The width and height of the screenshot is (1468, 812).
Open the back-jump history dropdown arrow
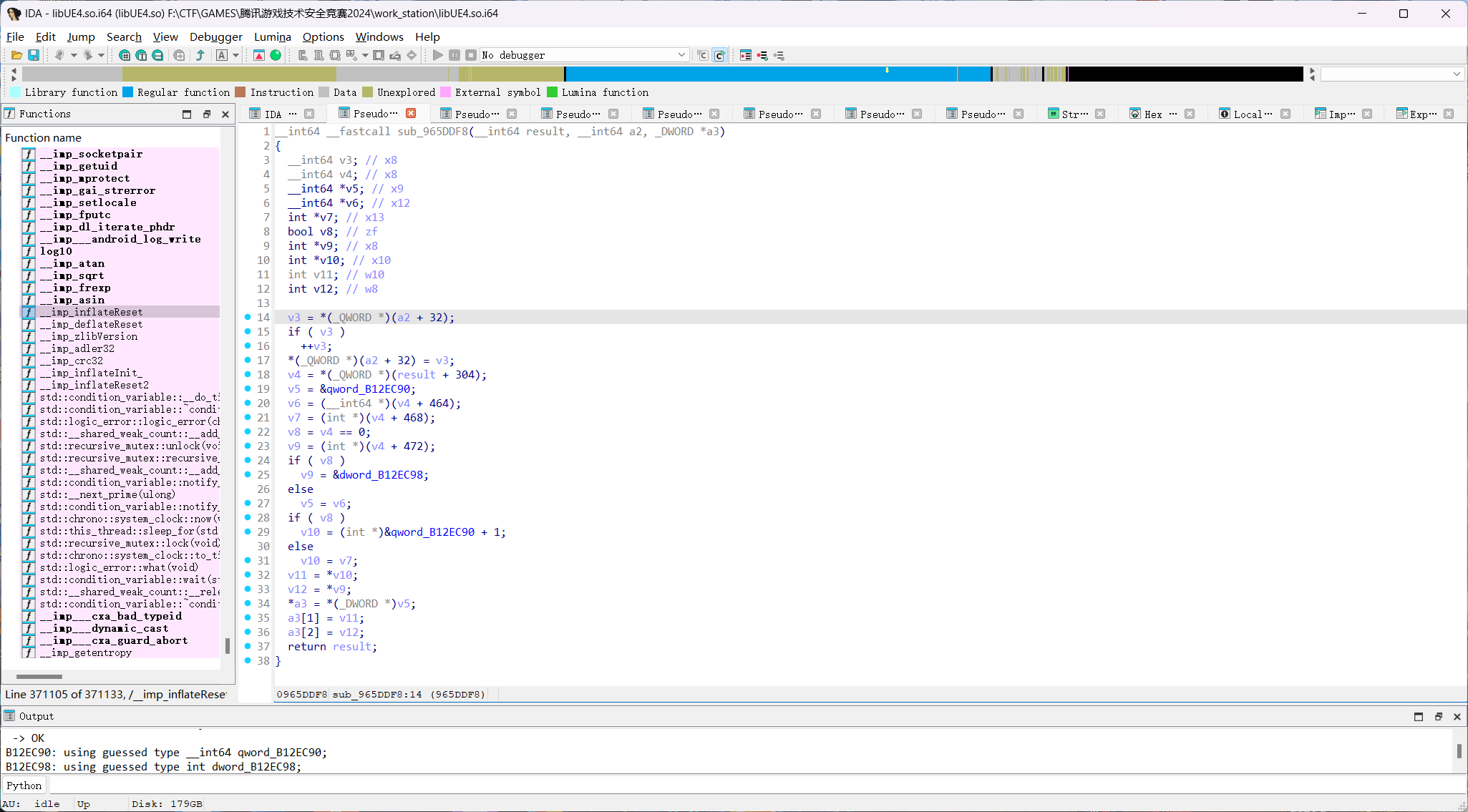tap(73, 55)
